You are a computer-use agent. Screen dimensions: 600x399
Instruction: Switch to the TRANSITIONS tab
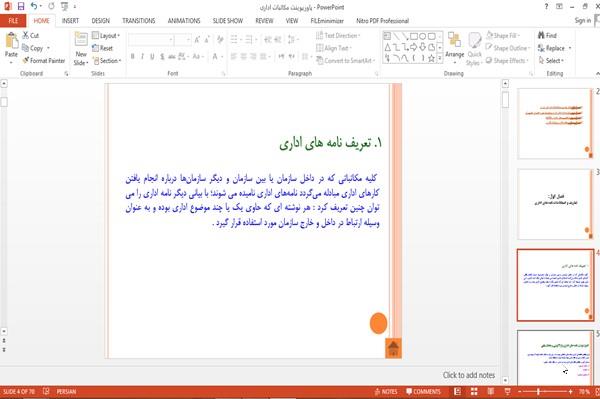pyautogui.click(x=139, y=21)
